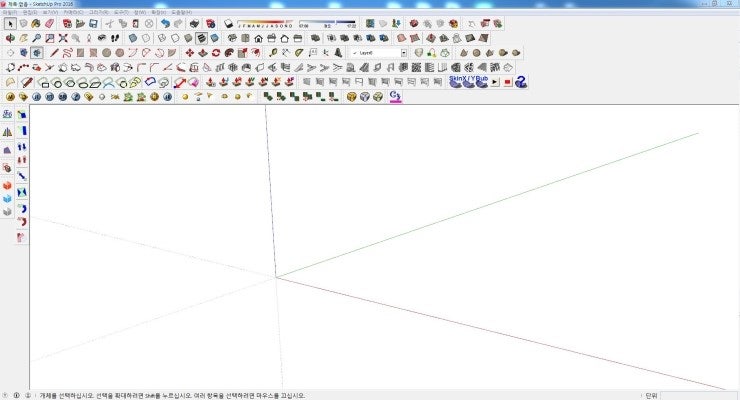Open the Layer dropdown arrow
This screenshot has width=740, height=400.
(404, 53)
